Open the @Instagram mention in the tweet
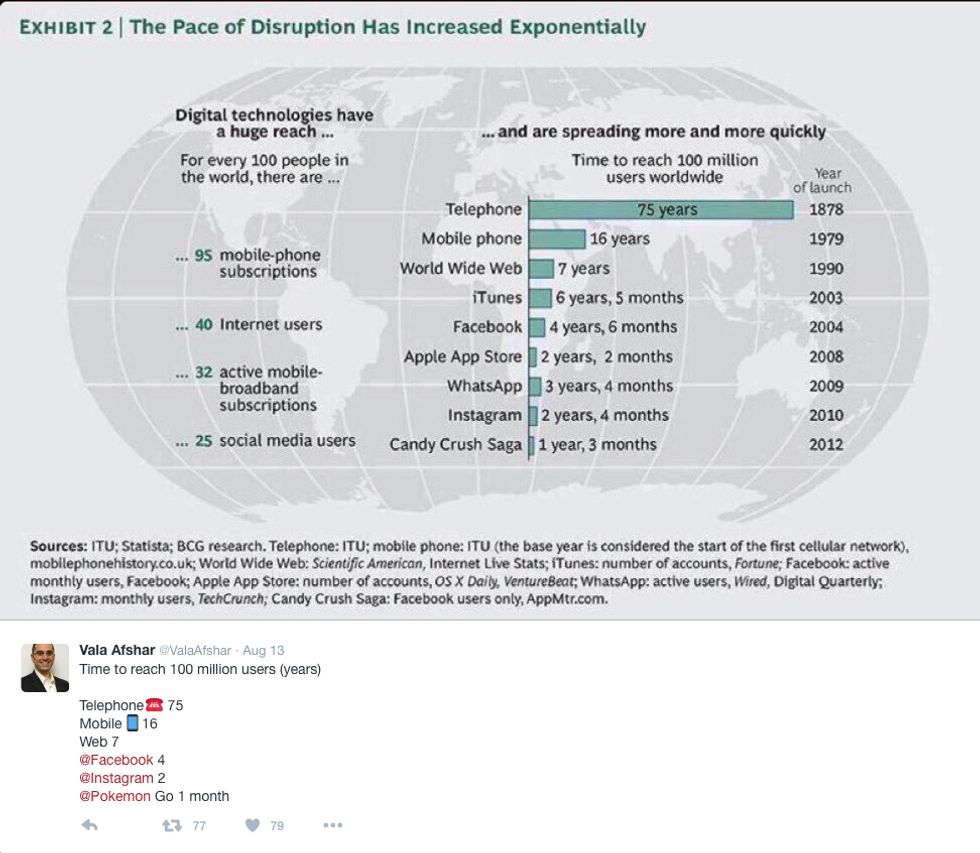The width and height of the screenshot is (980, 853). 116,778
